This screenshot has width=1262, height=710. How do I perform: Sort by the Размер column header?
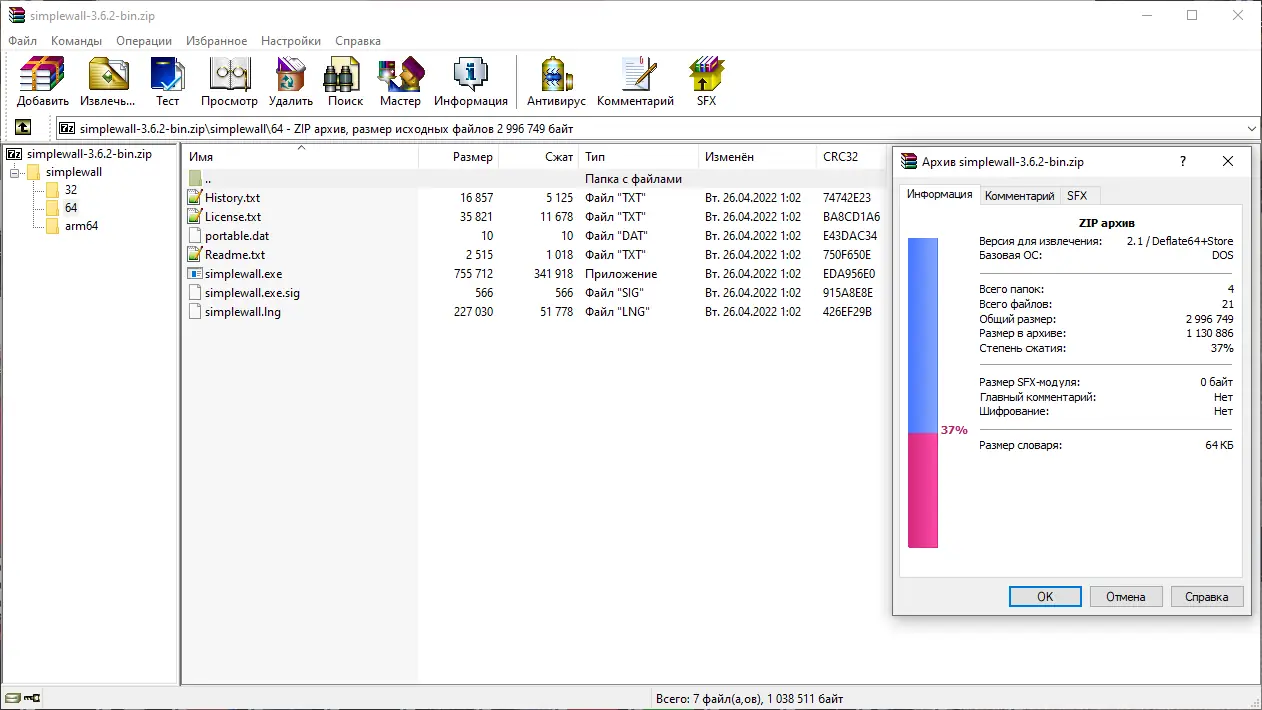(x=458, y=157)
